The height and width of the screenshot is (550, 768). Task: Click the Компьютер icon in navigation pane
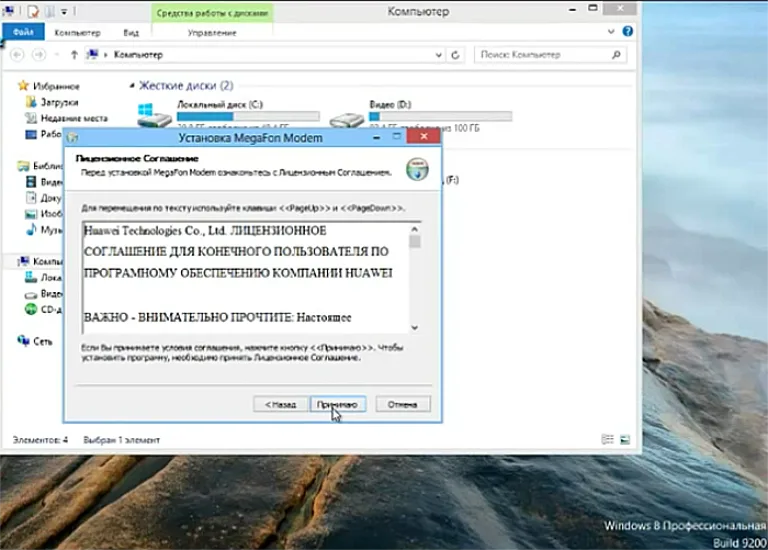point(23,262)
